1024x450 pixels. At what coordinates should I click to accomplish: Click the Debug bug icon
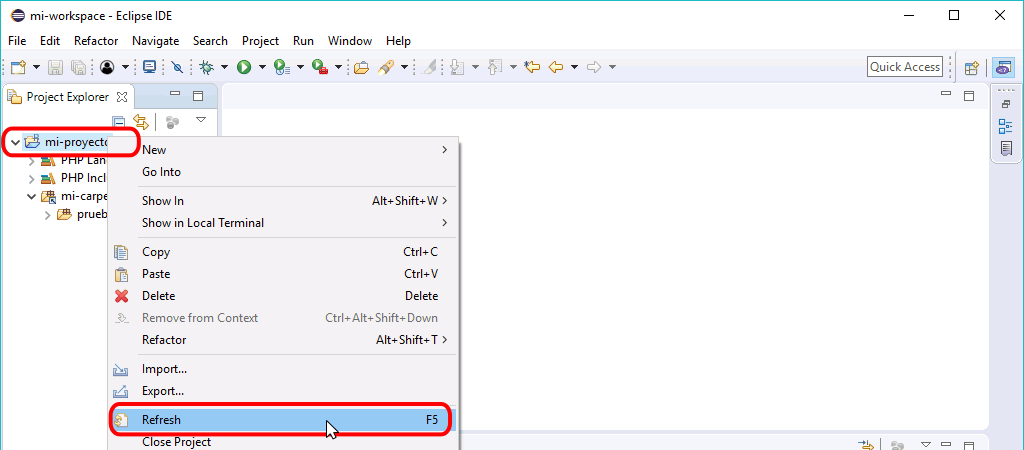click(x=207, y=67)
